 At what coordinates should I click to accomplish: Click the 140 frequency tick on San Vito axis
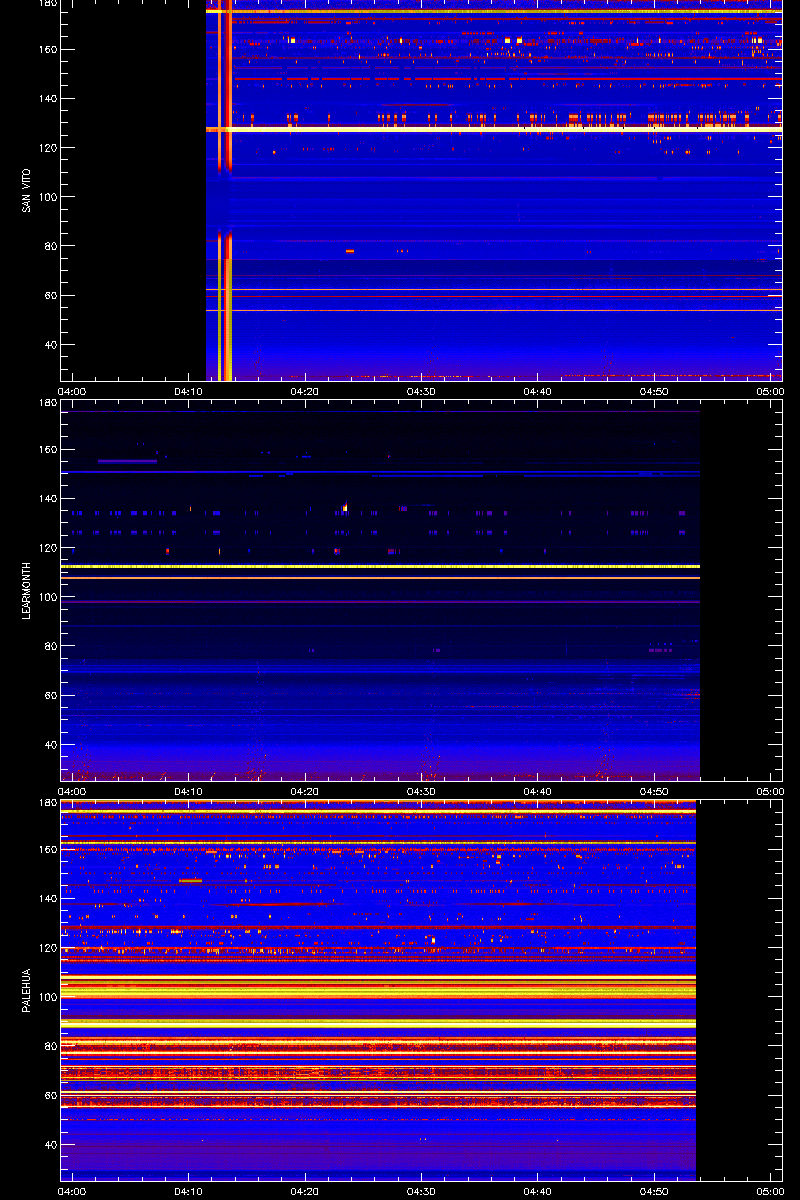point(47,98)
